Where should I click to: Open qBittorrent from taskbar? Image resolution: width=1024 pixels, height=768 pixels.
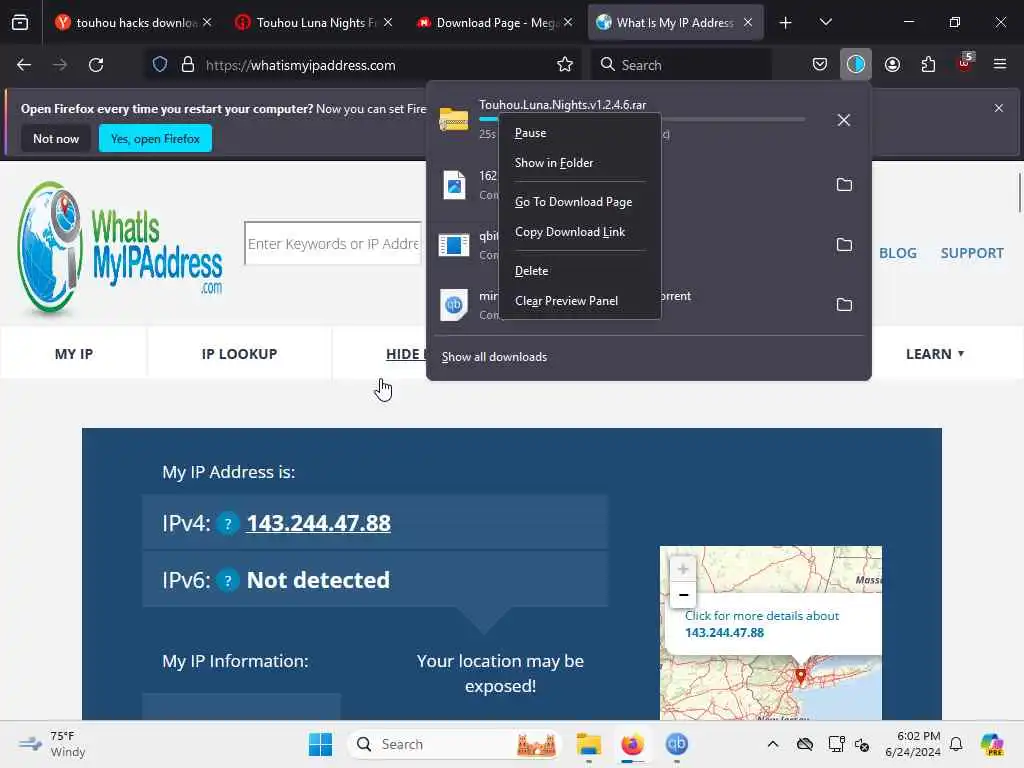(x=677, y=744)
